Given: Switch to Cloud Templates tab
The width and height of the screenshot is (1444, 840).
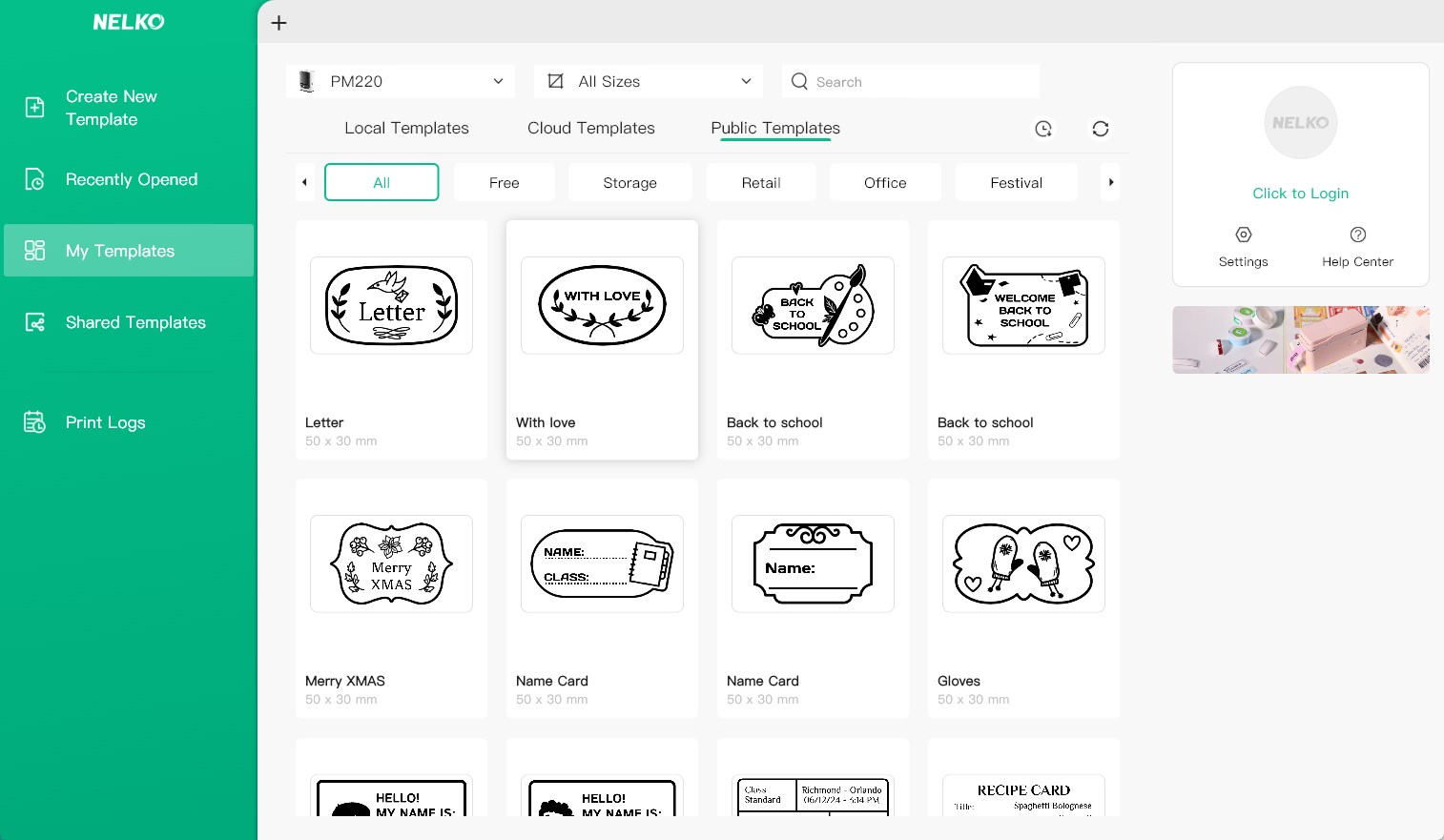Looking at the screenshot, I should point(591,128).
